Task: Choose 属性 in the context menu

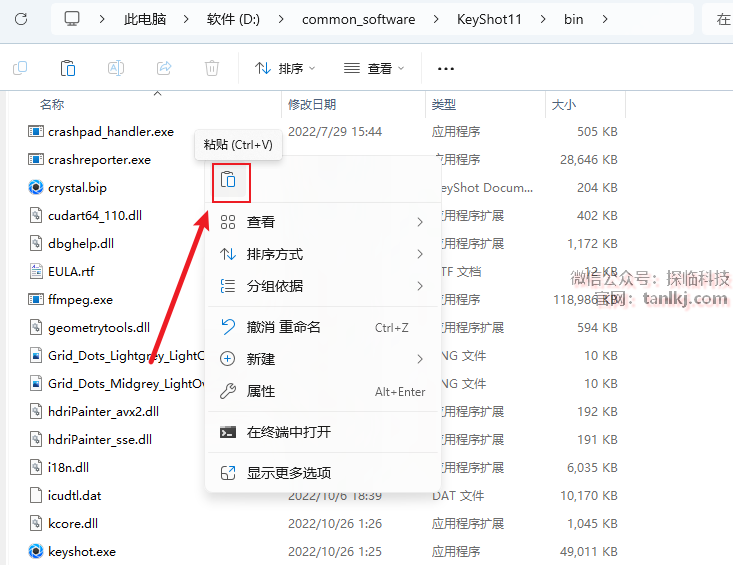Action: pyautogui.click(x=323, y=391)
